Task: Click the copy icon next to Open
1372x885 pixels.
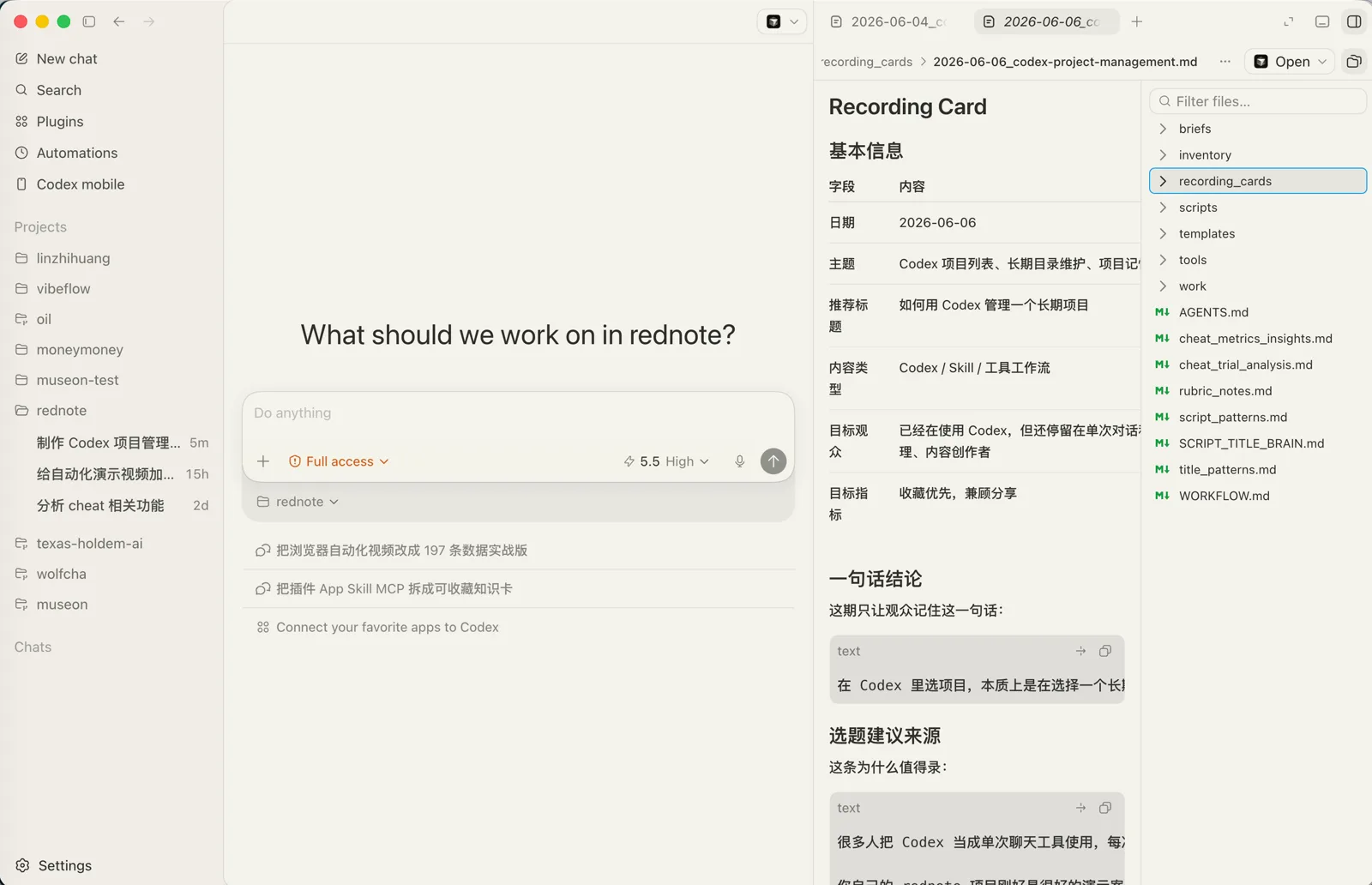Action: [x=1354, y=62]
